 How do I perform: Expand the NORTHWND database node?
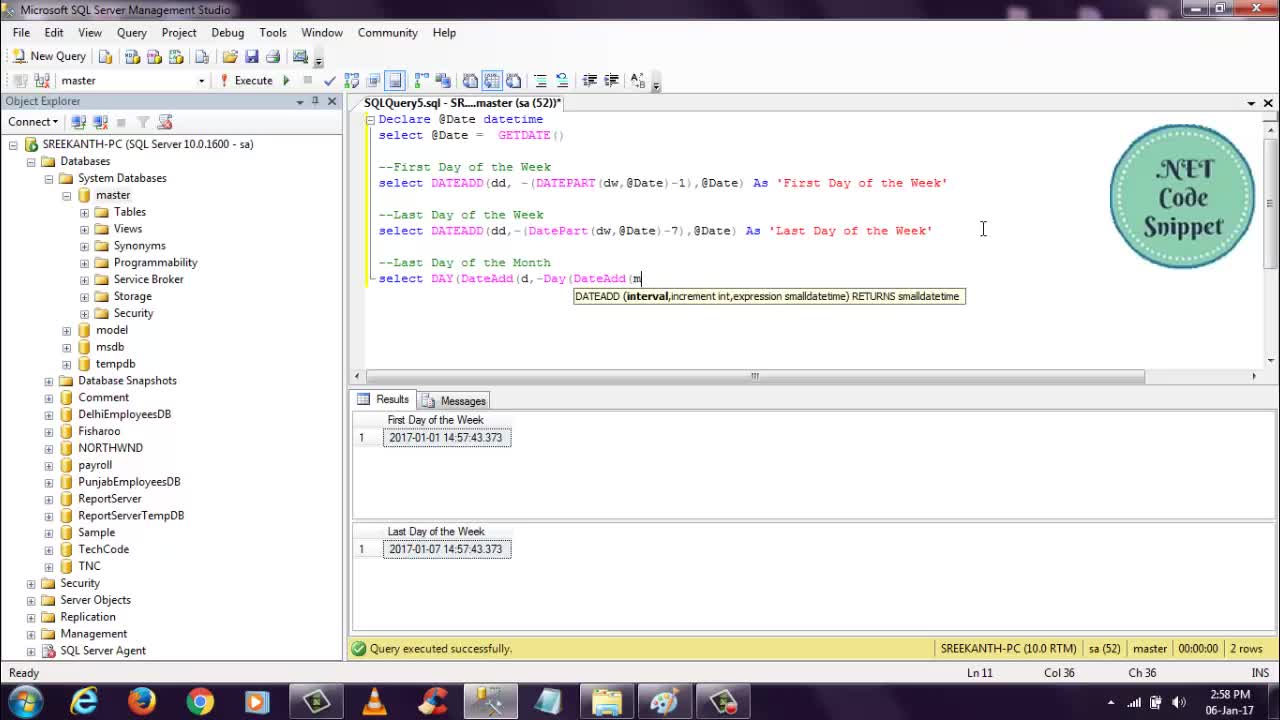(49, 448)
